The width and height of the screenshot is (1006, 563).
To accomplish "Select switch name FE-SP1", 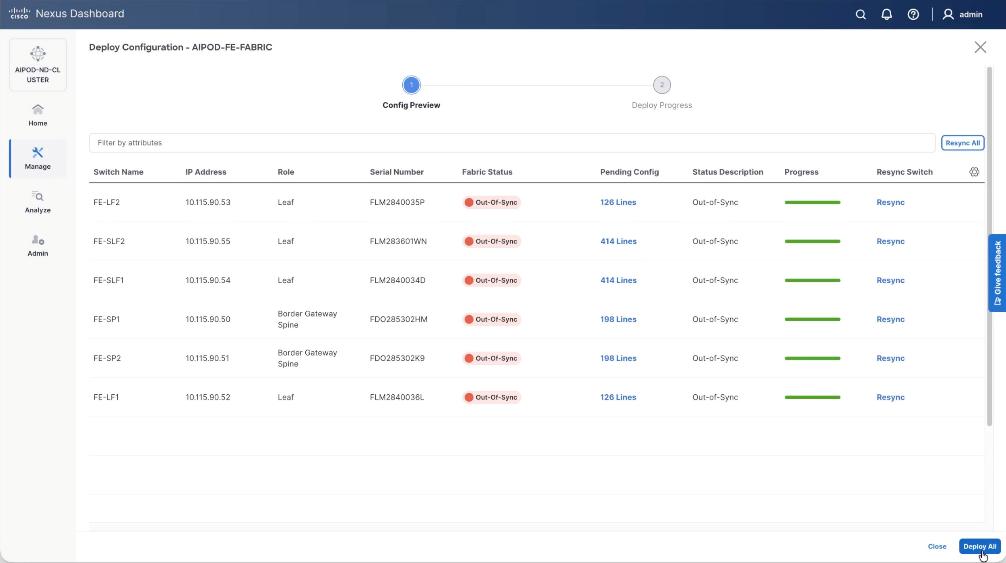I will point(107,319).
